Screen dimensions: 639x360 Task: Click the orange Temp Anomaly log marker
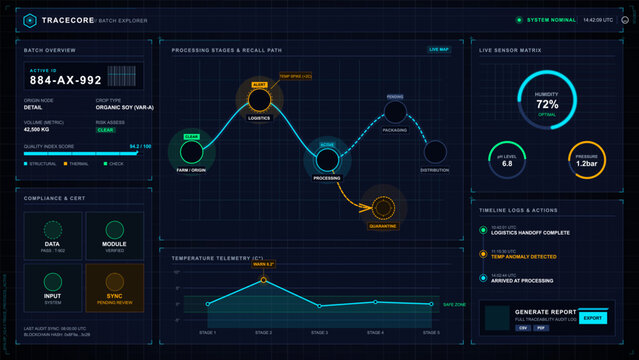[483, 254]
